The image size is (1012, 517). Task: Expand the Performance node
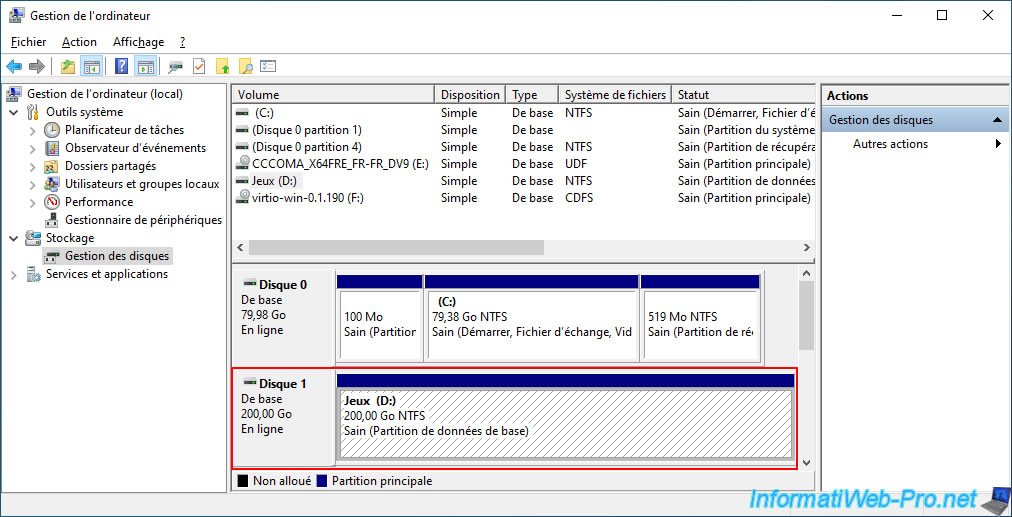(33, 202)
